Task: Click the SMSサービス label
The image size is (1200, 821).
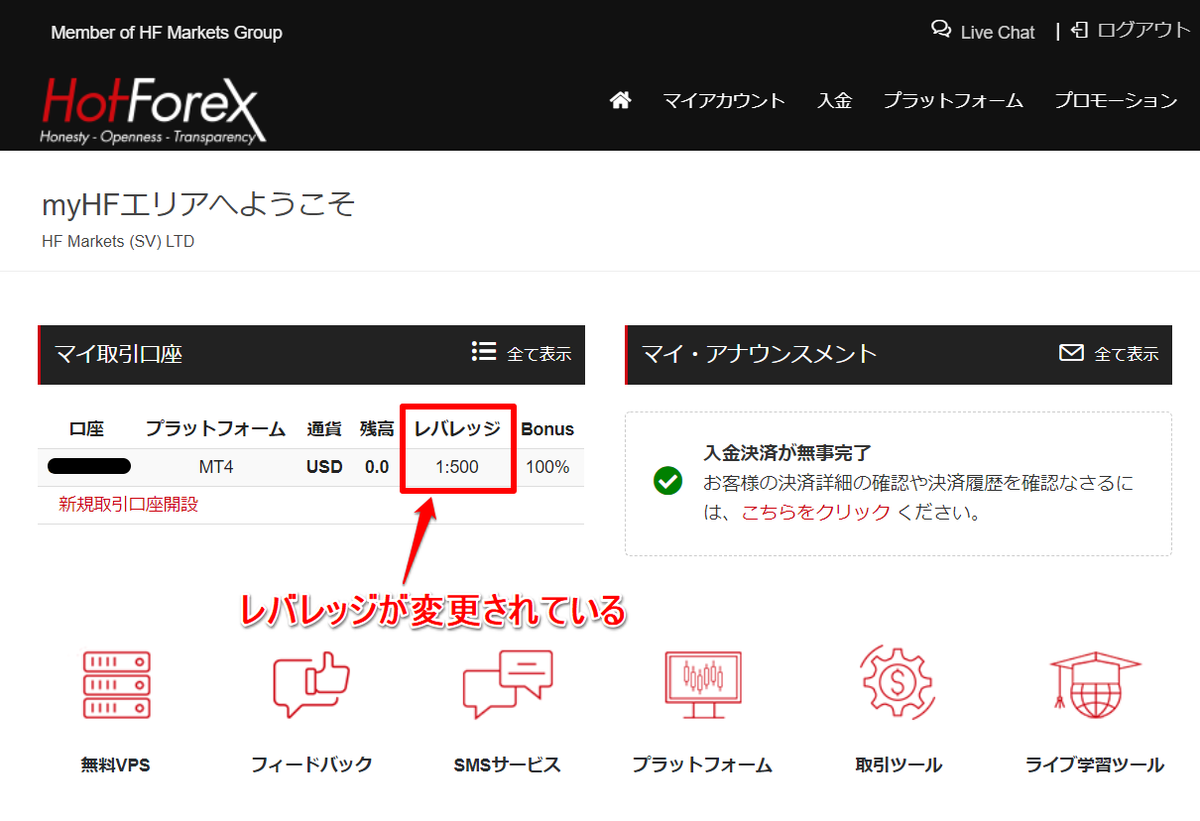Action: (507, 765)
